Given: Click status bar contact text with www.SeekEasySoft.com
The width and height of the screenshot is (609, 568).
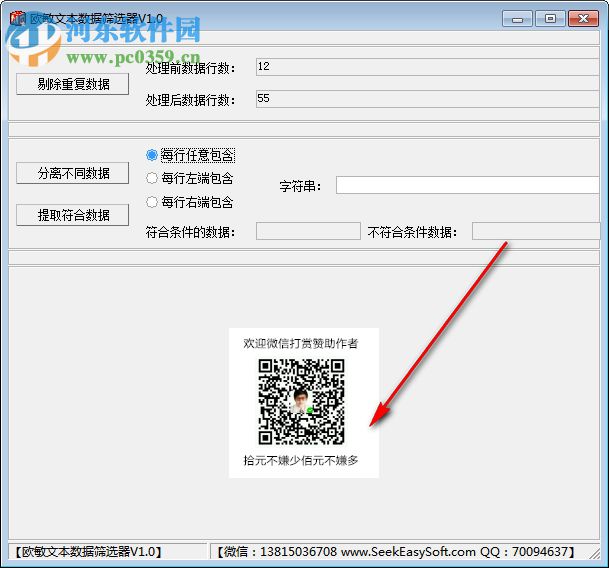Looking at the screenshot, I should pos(396,552).
